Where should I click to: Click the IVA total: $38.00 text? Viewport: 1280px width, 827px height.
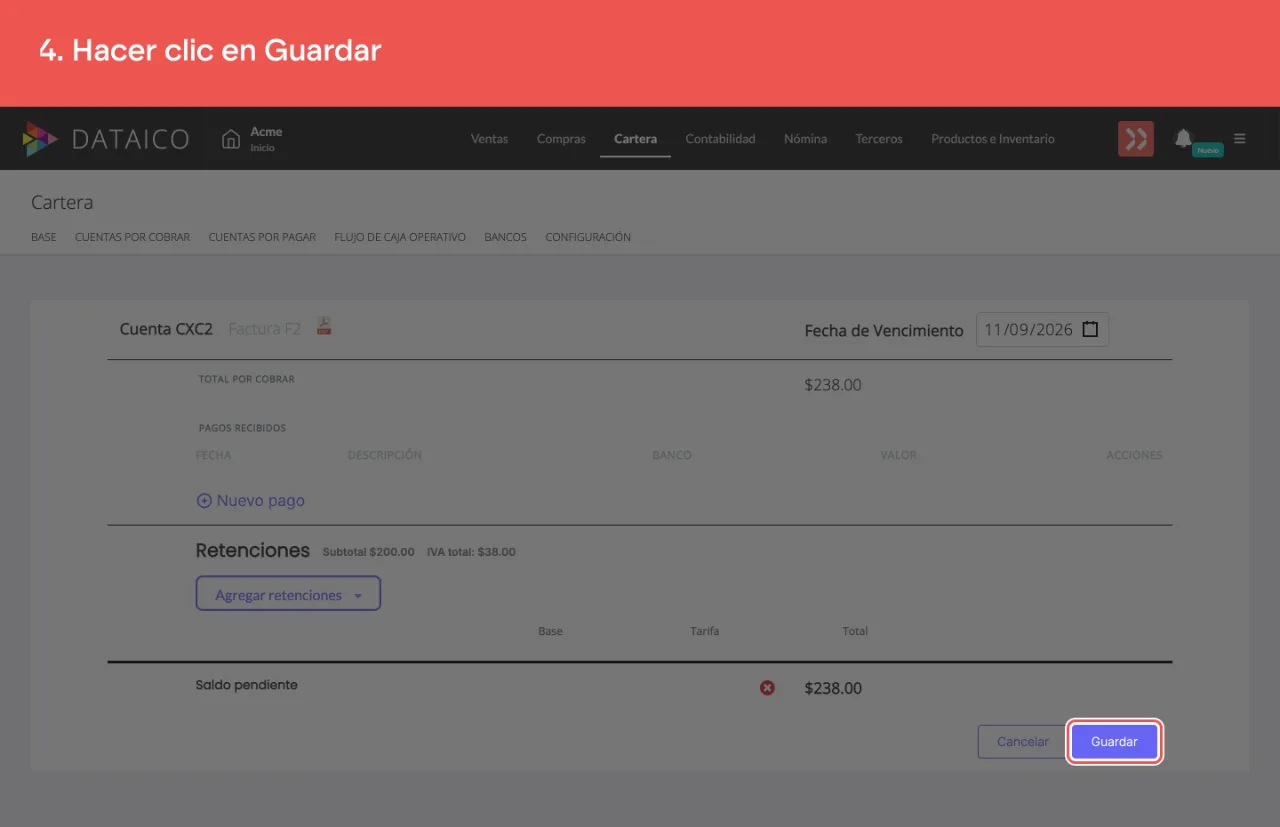click(x=471, y=552)
